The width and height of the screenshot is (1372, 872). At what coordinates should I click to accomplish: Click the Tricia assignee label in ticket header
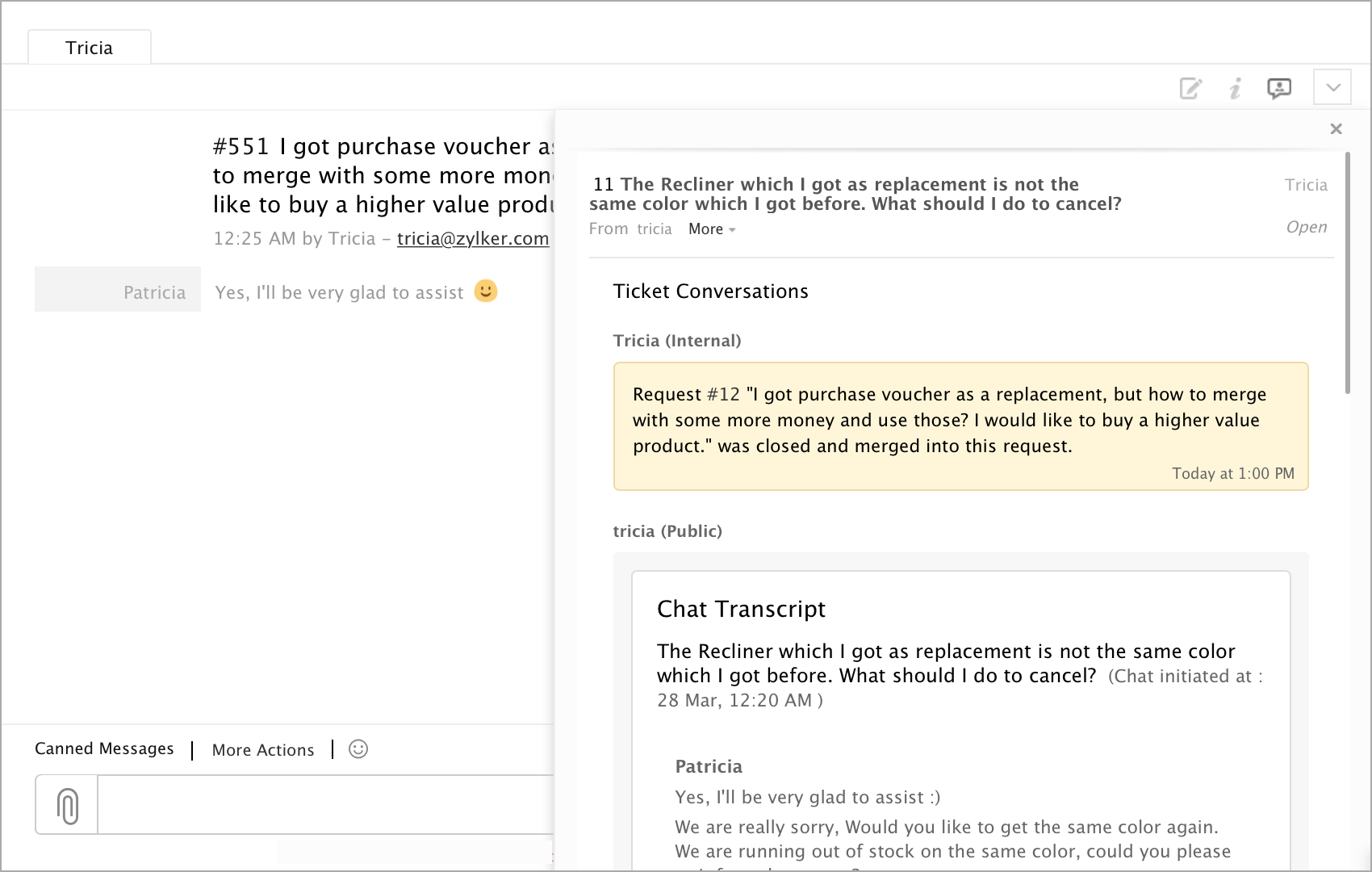[x=1306, y=185]
